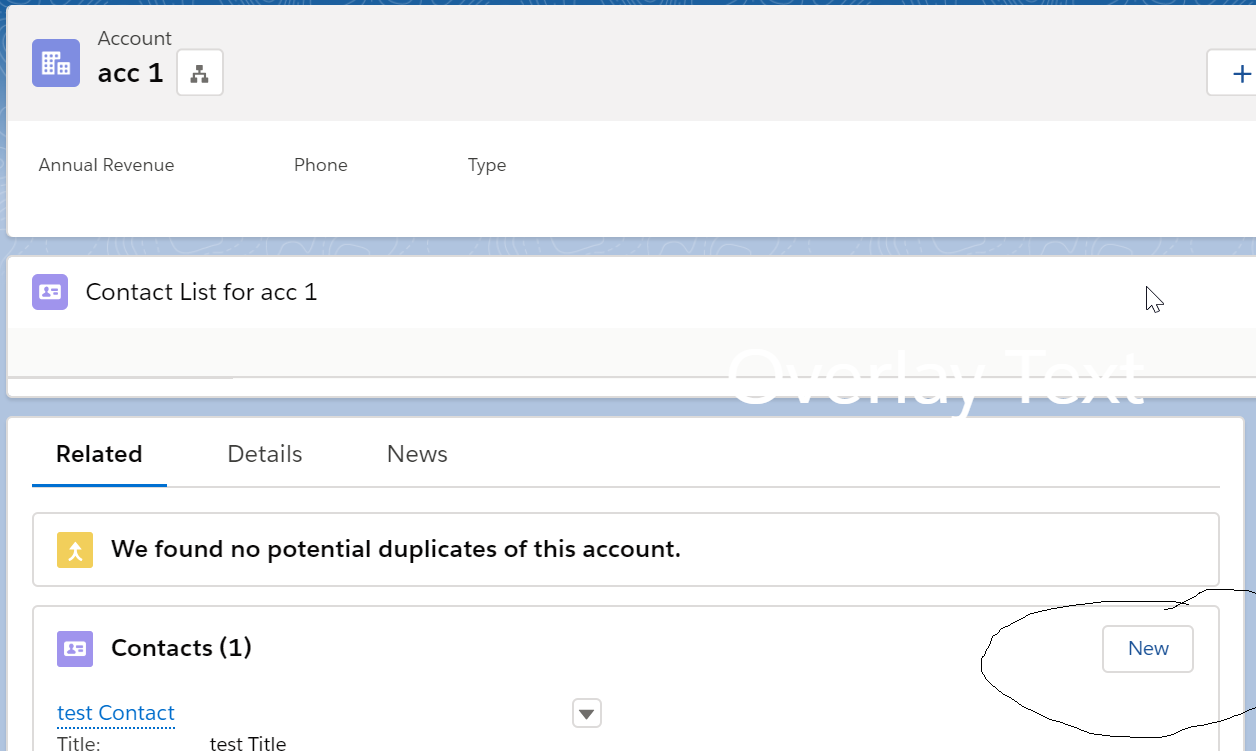The width and height of the screenshot is (1256, 751).
Task: Click the acc 1 account name heading
Action: point(130,73)
